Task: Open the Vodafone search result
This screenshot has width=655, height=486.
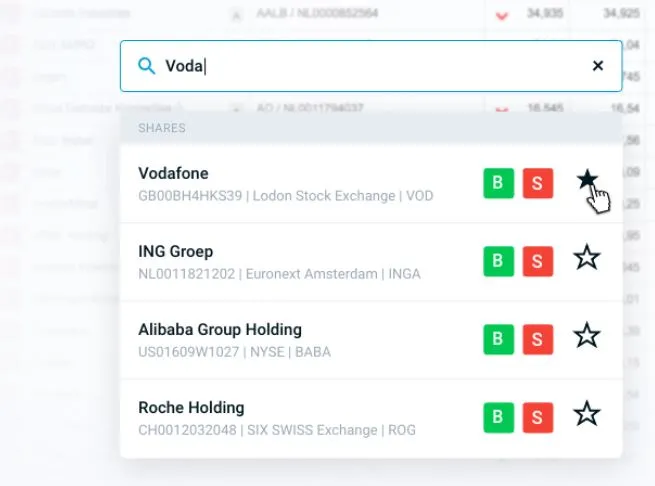Action: (371, 184)
